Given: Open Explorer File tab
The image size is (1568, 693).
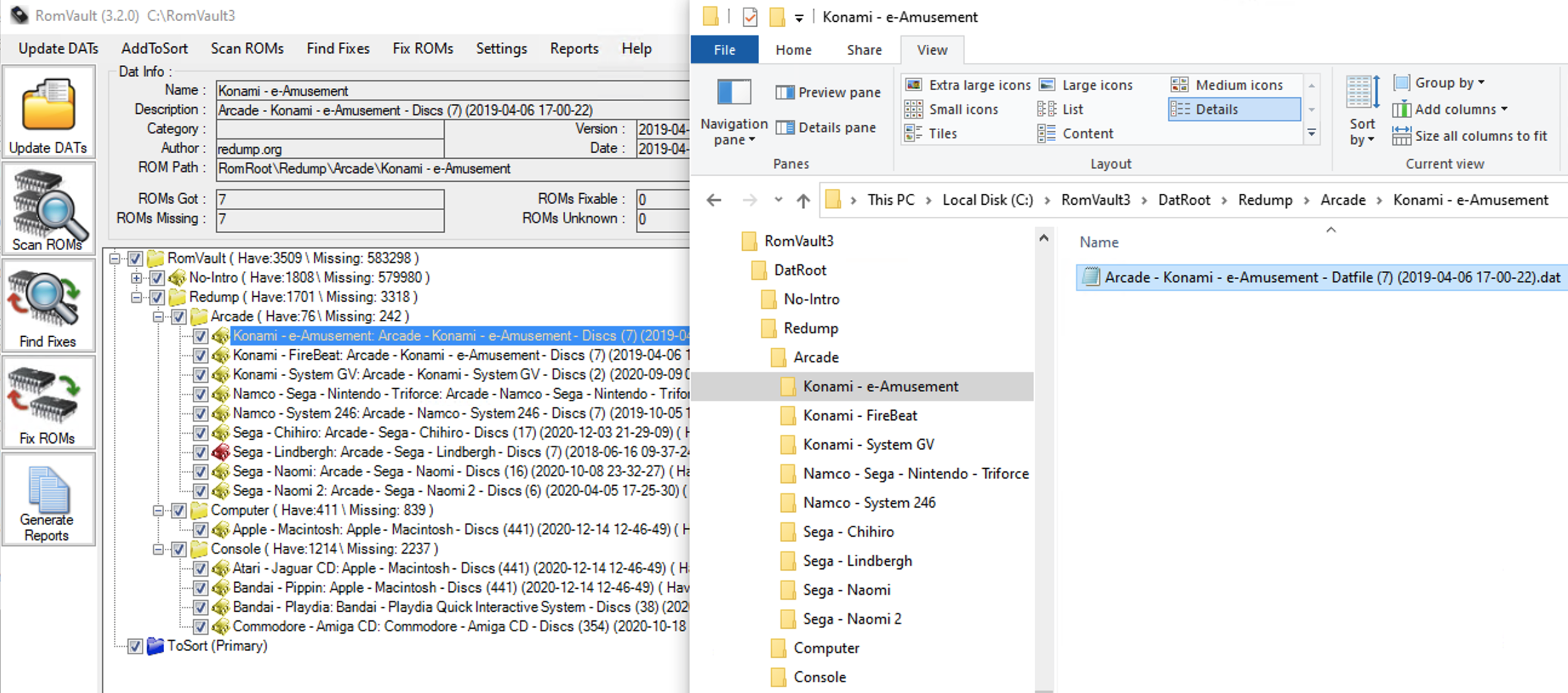Looking at the screenshot, I should (725, 50).
